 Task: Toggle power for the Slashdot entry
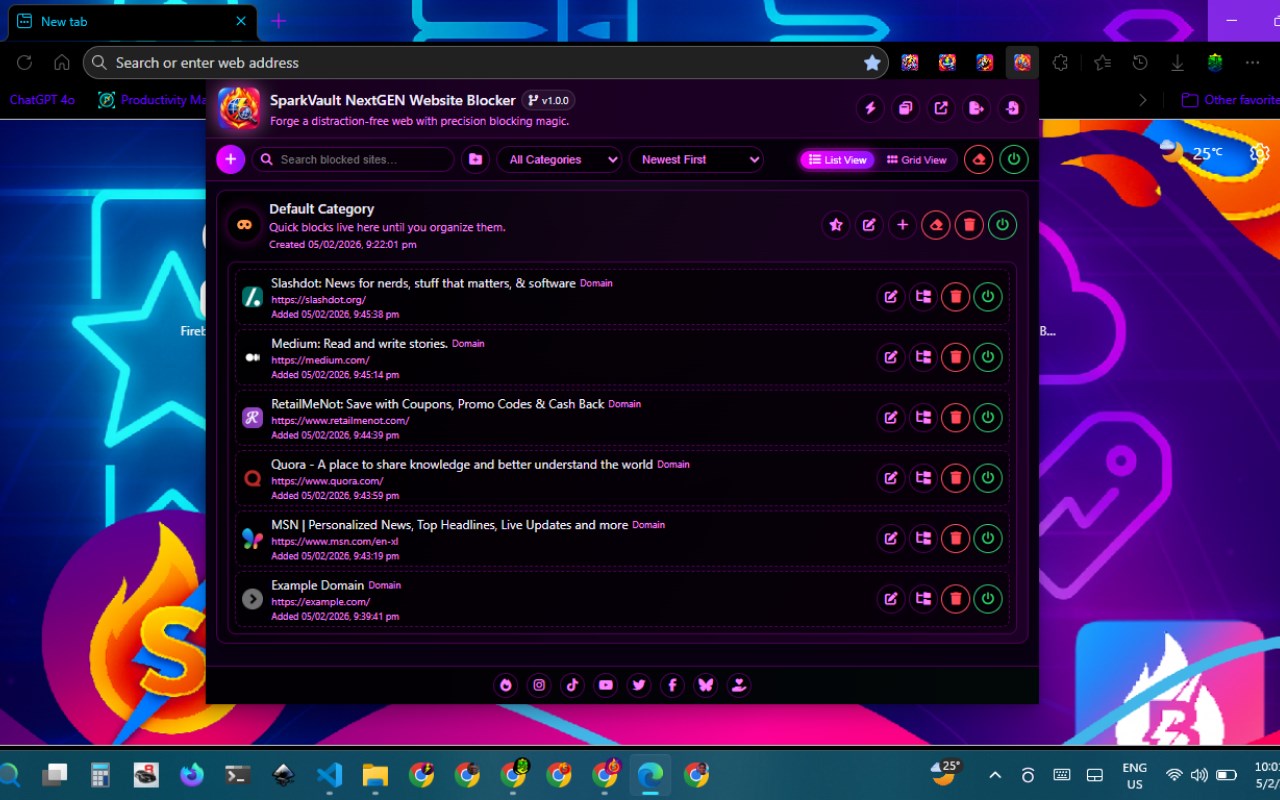pyautogui.click(x=988, y=297)
